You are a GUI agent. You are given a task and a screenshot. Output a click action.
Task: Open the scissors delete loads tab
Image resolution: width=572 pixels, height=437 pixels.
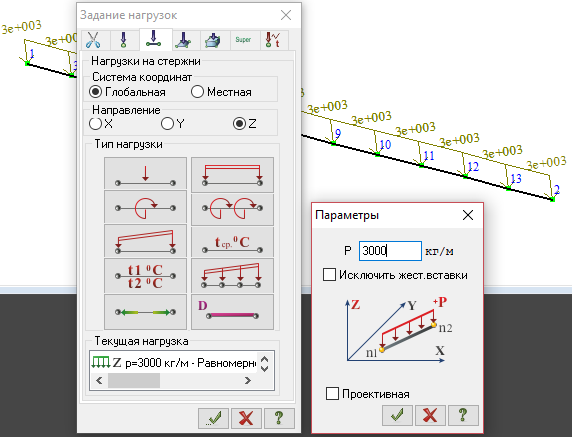pyautogui.click(x=94, y=40)
